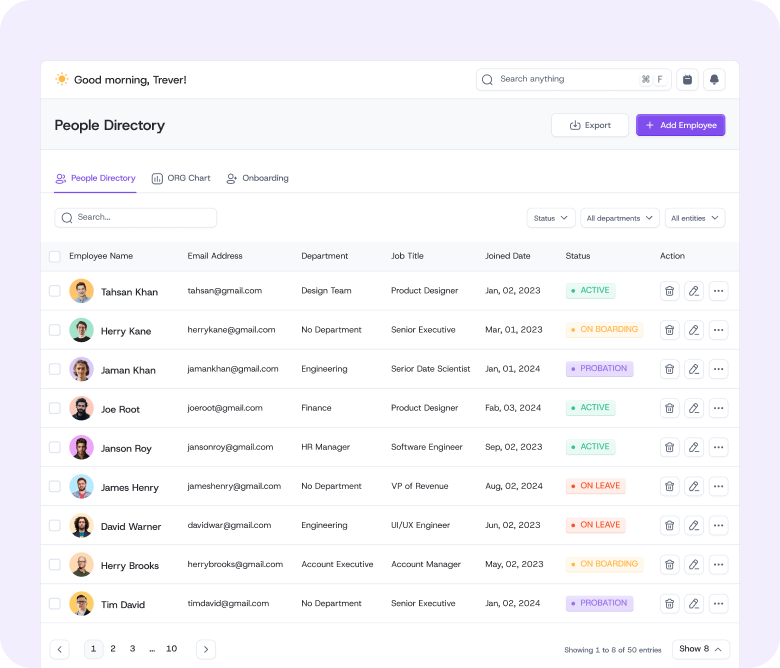Open the All entities filter dropdown
780x668 pixels.
pos(694,218)
